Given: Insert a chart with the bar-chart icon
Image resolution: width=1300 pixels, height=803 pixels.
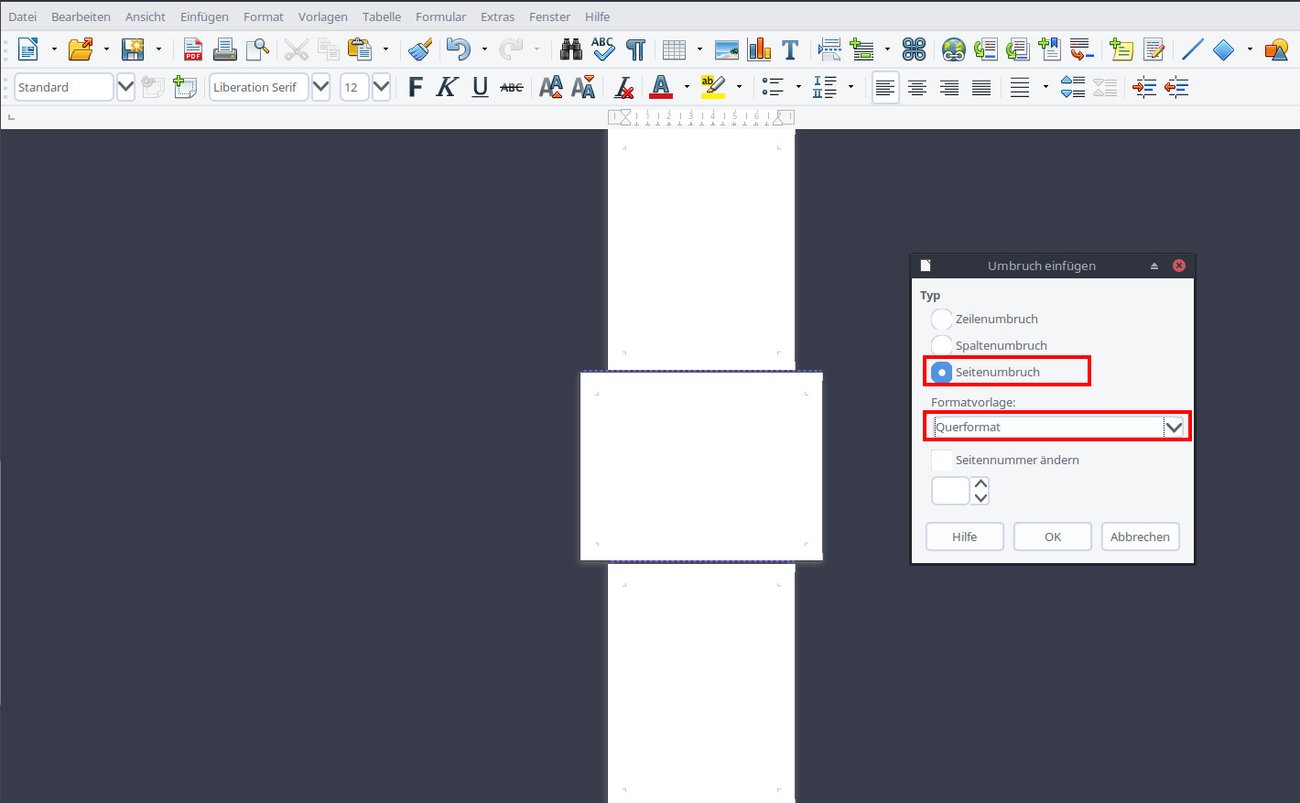Looking at the screenshot, I should tap(759, 48).
